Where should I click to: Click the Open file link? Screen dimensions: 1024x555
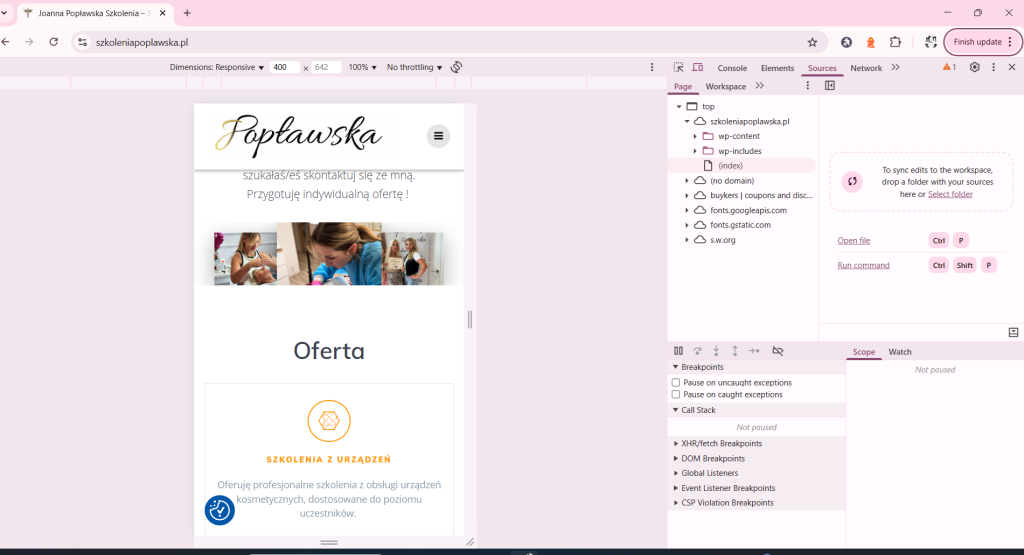coord(854,240)
